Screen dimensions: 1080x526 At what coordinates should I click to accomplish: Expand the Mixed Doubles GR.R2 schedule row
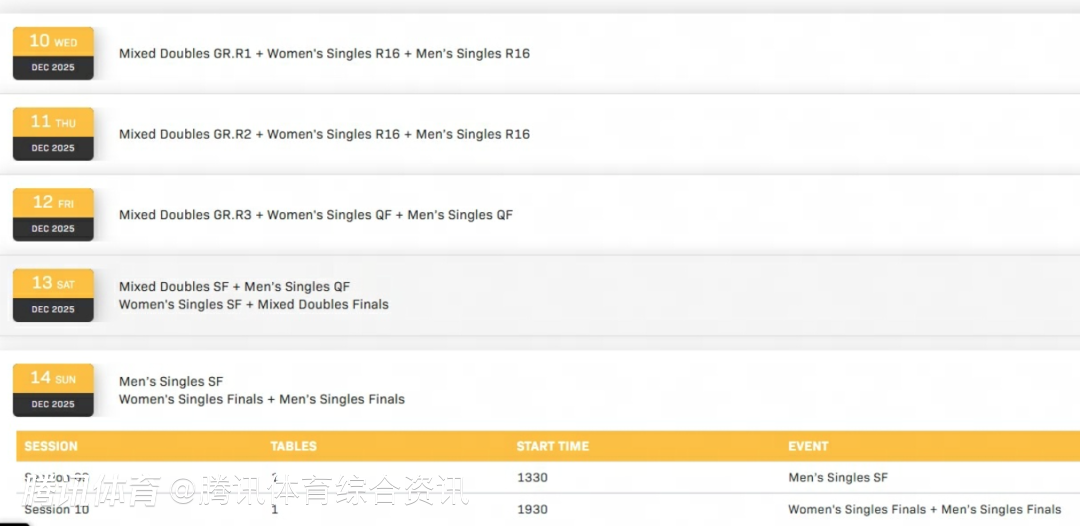(x=324, y=134)
